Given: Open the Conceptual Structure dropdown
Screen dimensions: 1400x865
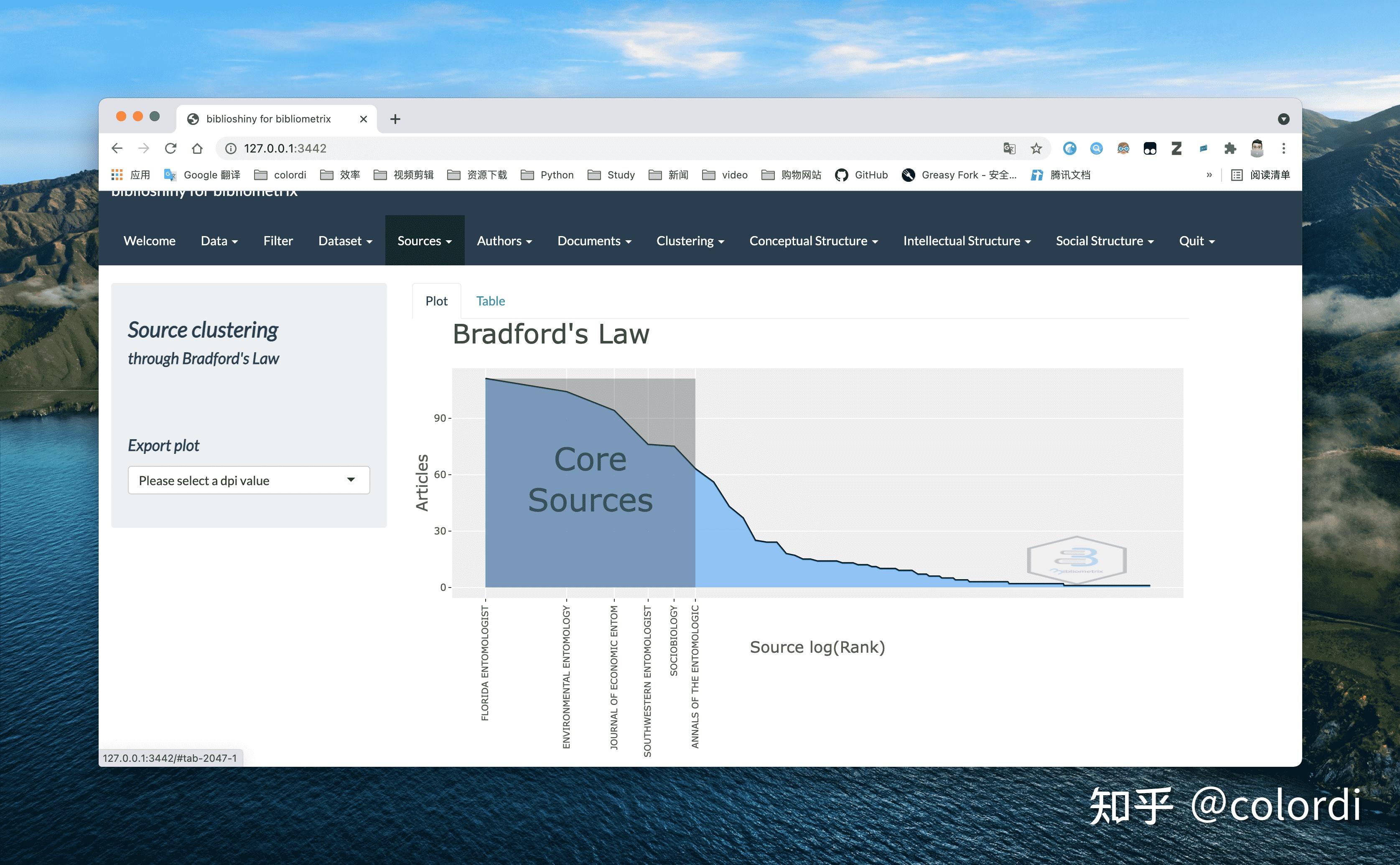Looking at the screenshot, I should 813,241.
